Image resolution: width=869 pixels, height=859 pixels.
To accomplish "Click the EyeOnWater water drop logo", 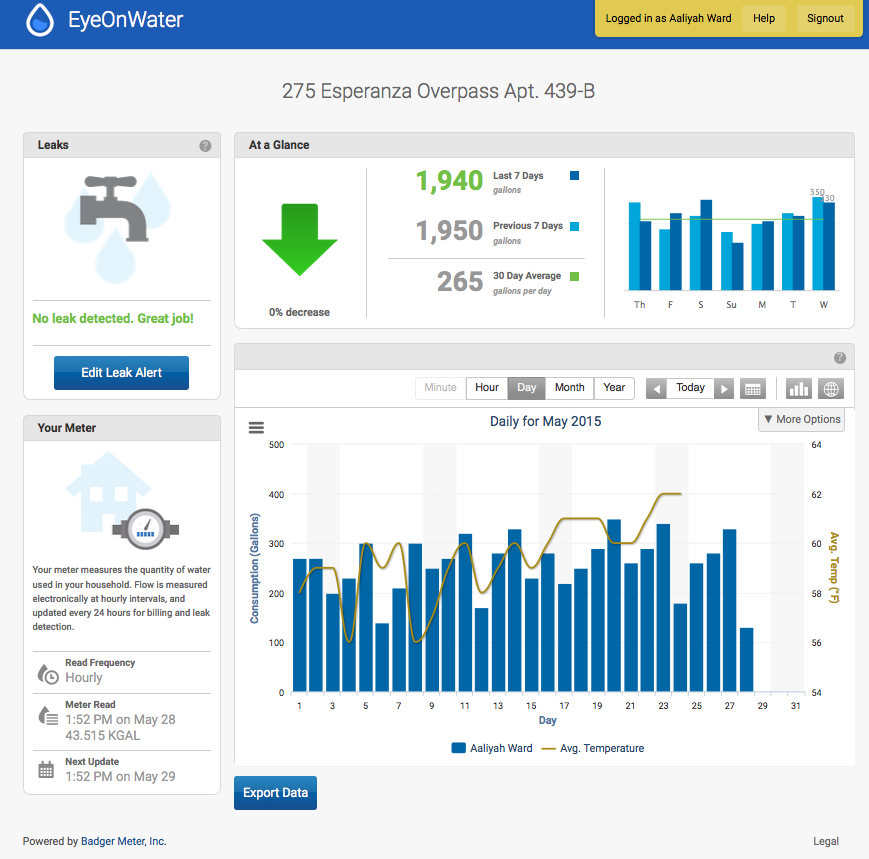I will pyautogui.click(x=39, y=19).
